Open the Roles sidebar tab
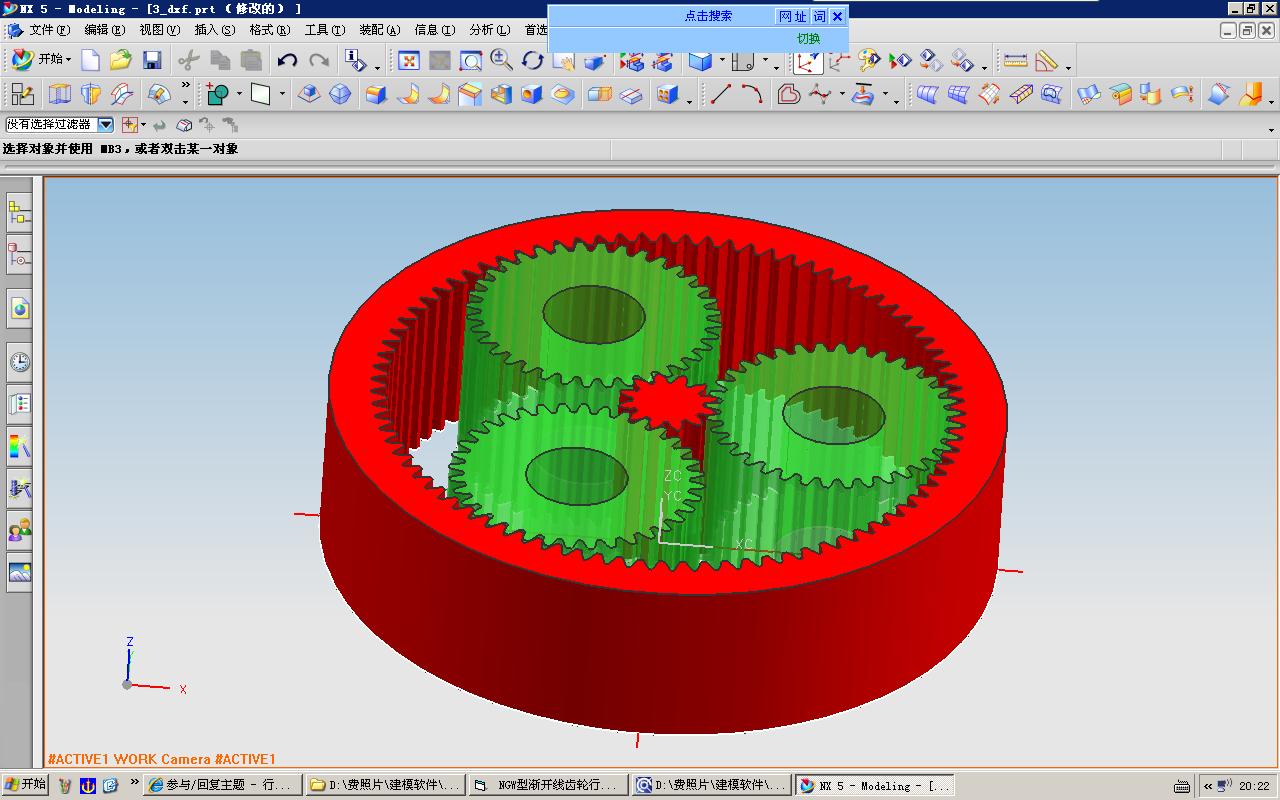This screenshot has width=1280, height=800. tap(20, 530)
